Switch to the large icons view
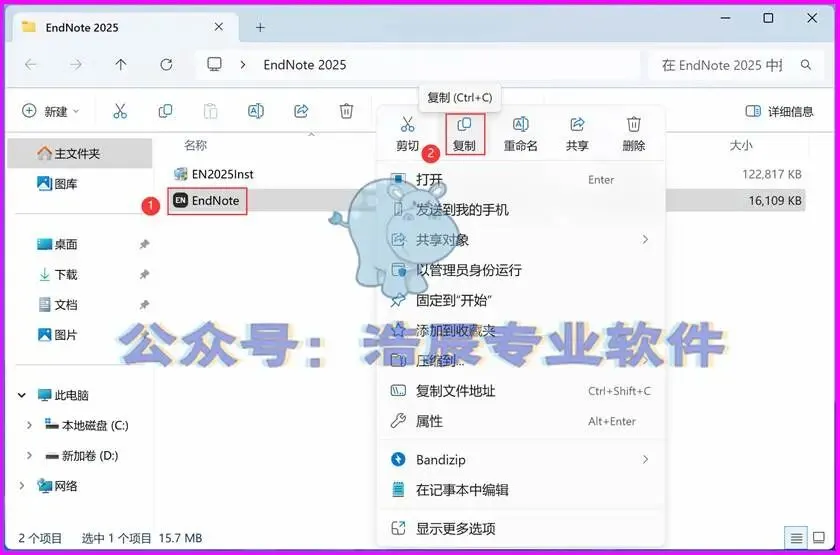Screen dimensions: 840x555 [x=819, y=537]
